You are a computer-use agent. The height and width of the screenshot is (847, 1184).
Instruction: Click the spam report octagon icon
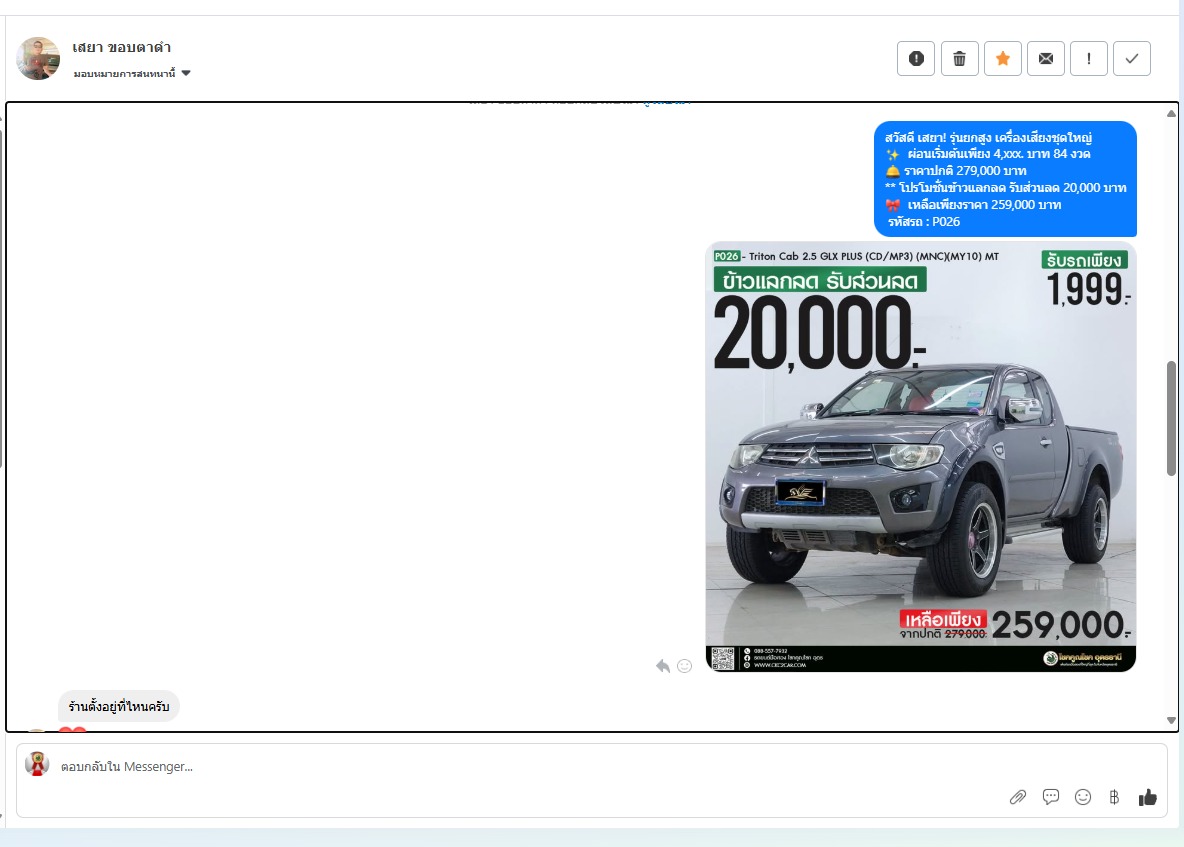(916, 59)
